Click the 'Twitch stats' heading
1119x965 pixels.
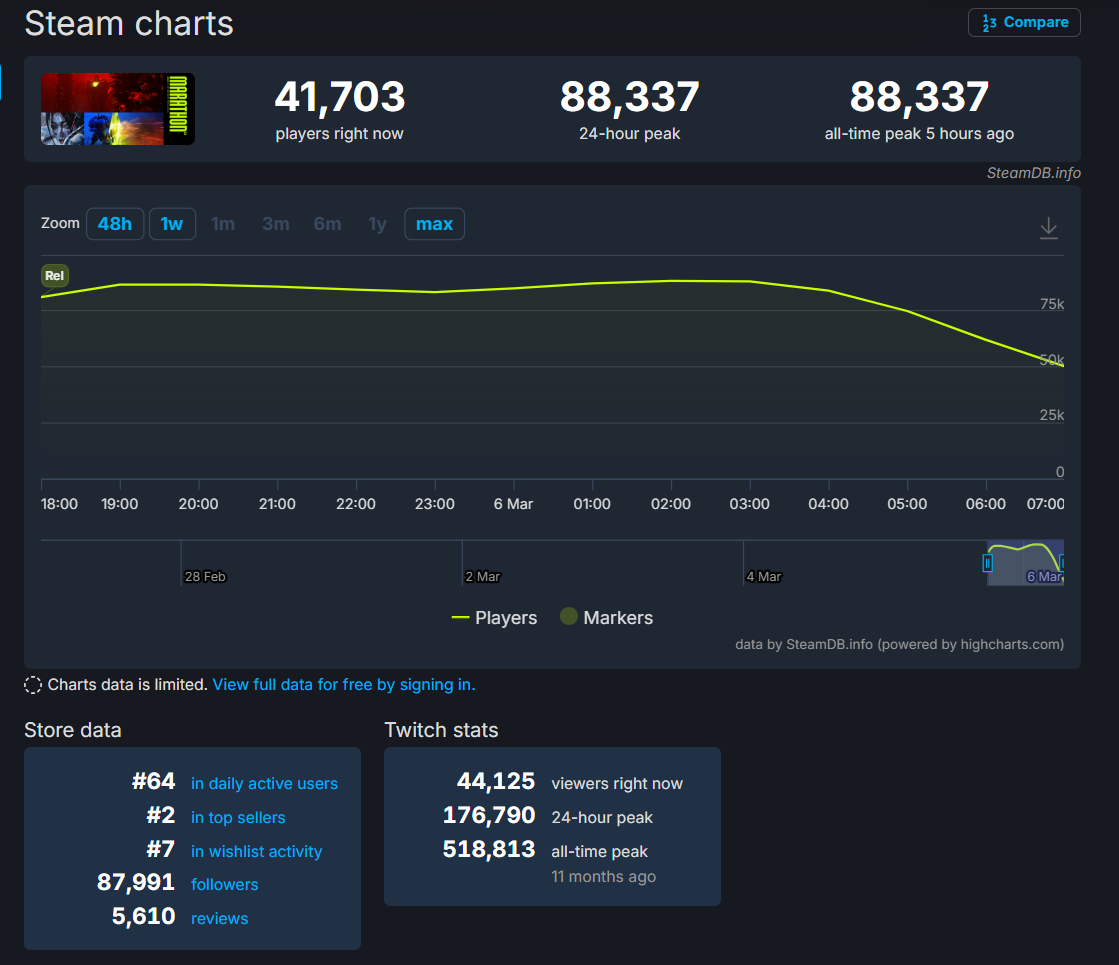[x=441, y=730]
